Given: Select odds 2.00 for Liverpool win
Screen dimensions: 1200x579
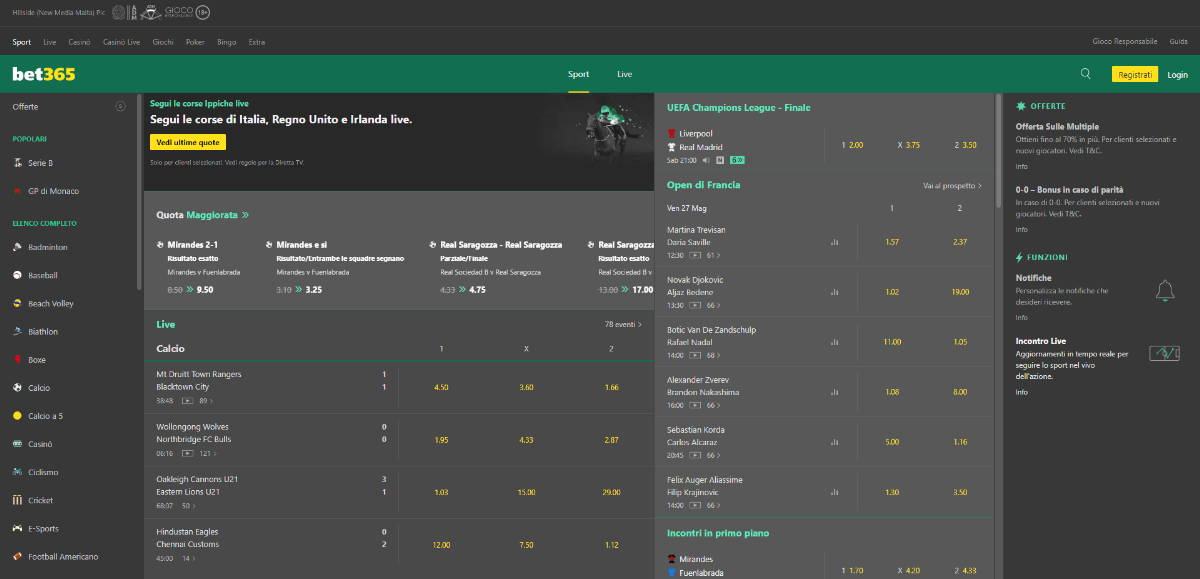Looking at the screenshot, I should (852, 145).
